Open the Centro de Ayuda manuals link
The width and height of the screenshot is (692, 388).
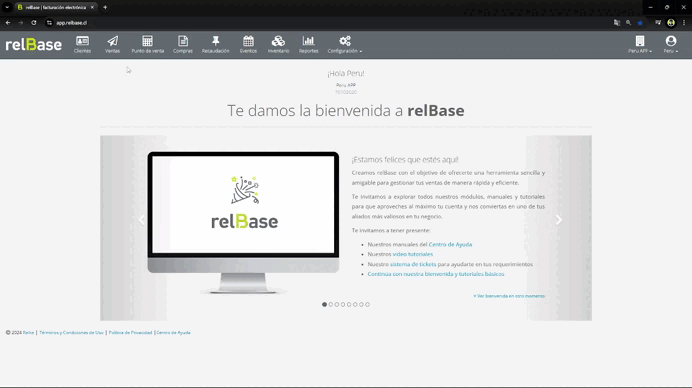point(450,245)
